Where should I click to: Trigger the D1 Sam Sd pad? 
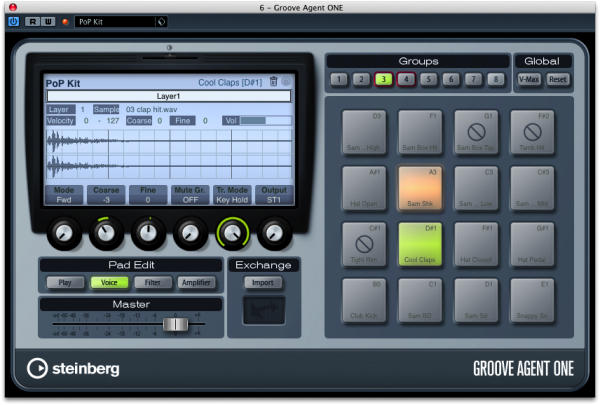coord(476,300)
